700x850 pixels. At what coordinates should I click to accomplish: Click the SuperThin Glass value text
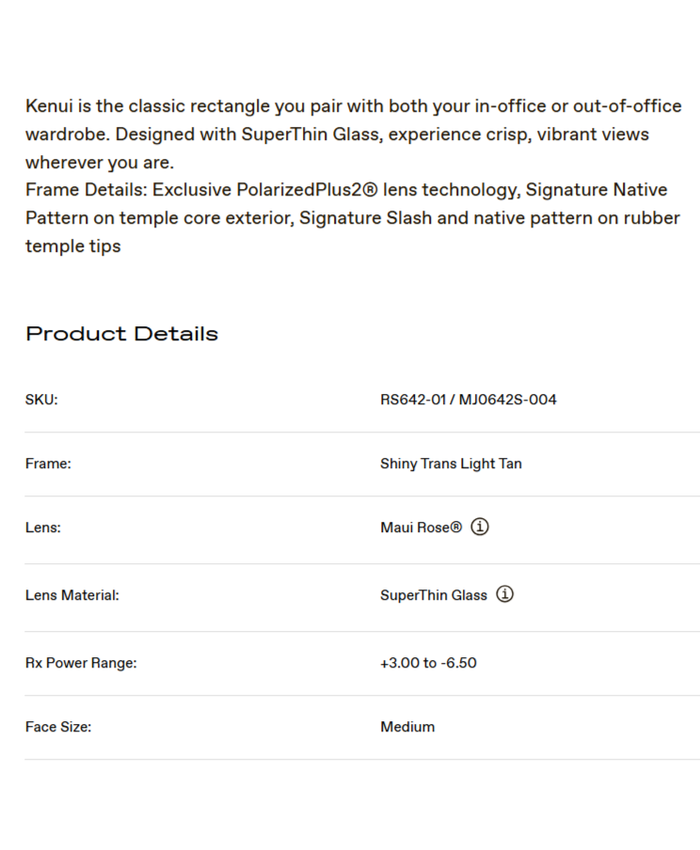433,595
